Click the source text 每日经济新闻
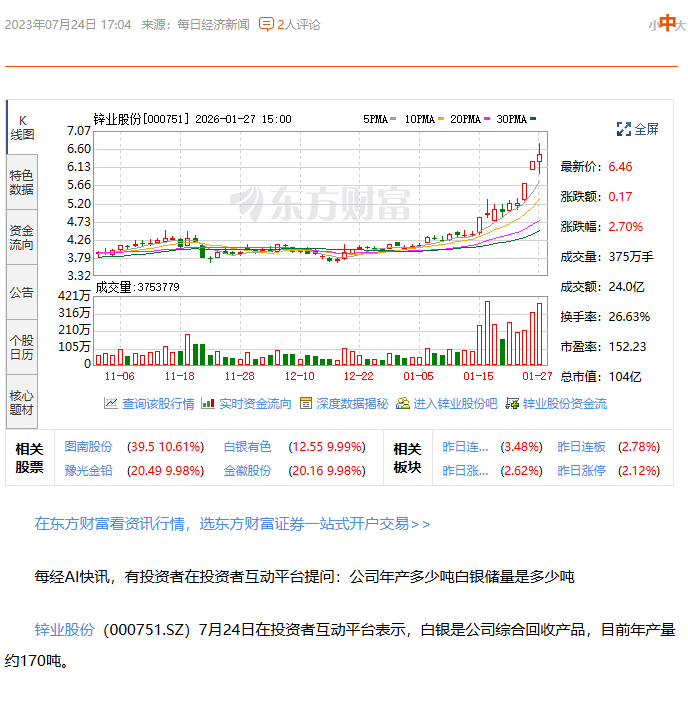The image size is (688, 721). pyautogui.click(x=213, y=24)
